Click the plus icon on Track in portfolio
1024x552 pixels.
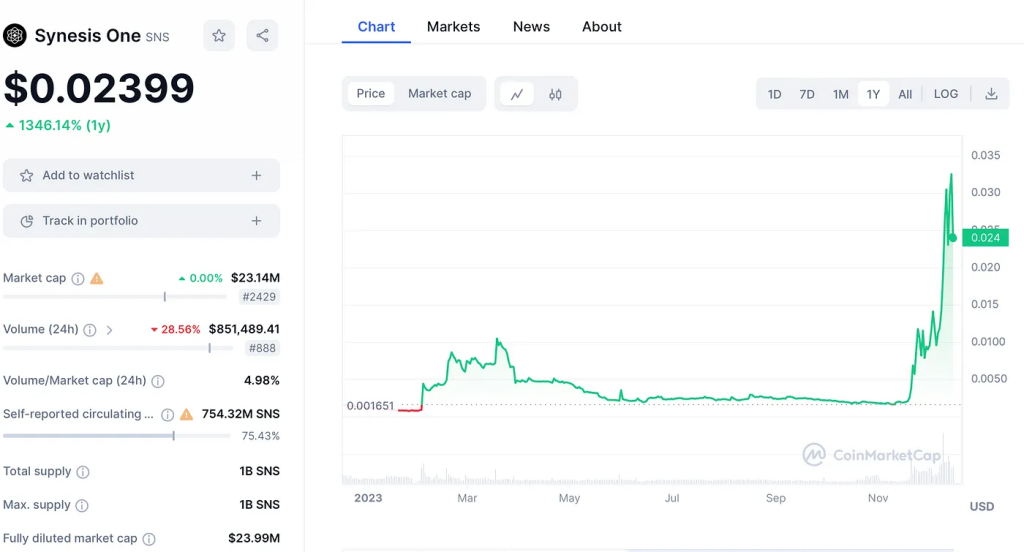click(x=257, y=221)
